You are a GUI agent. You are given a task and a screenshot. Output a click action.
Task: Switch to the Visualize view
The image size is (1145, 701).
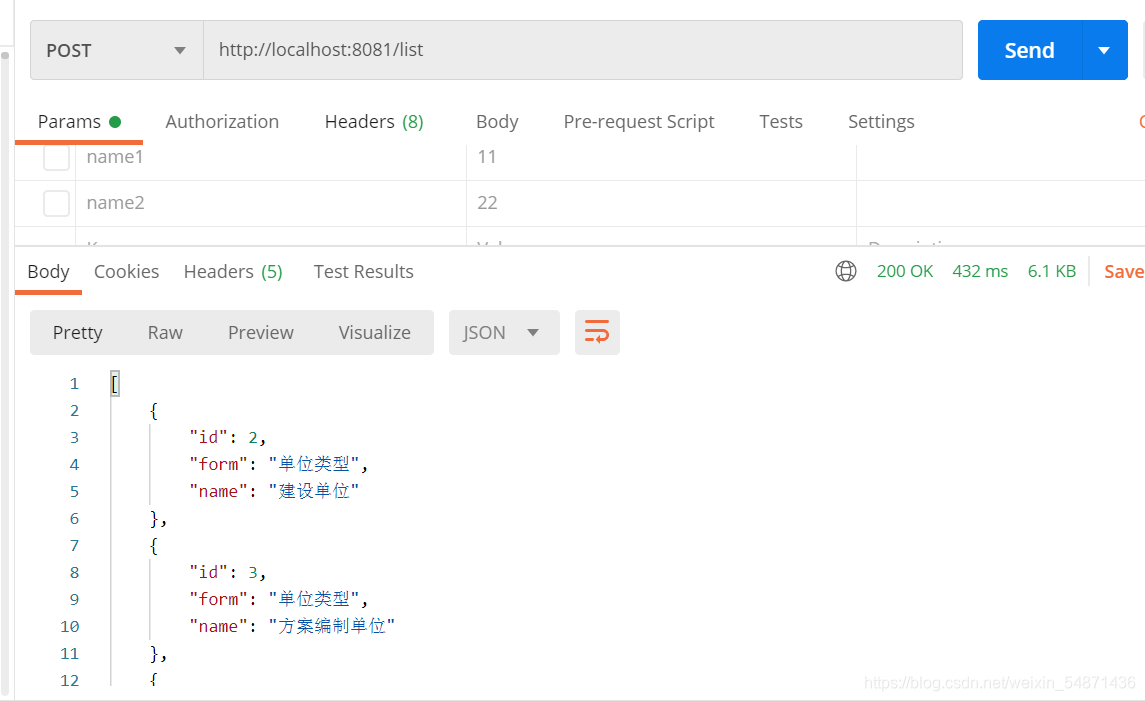coord(374,332)
